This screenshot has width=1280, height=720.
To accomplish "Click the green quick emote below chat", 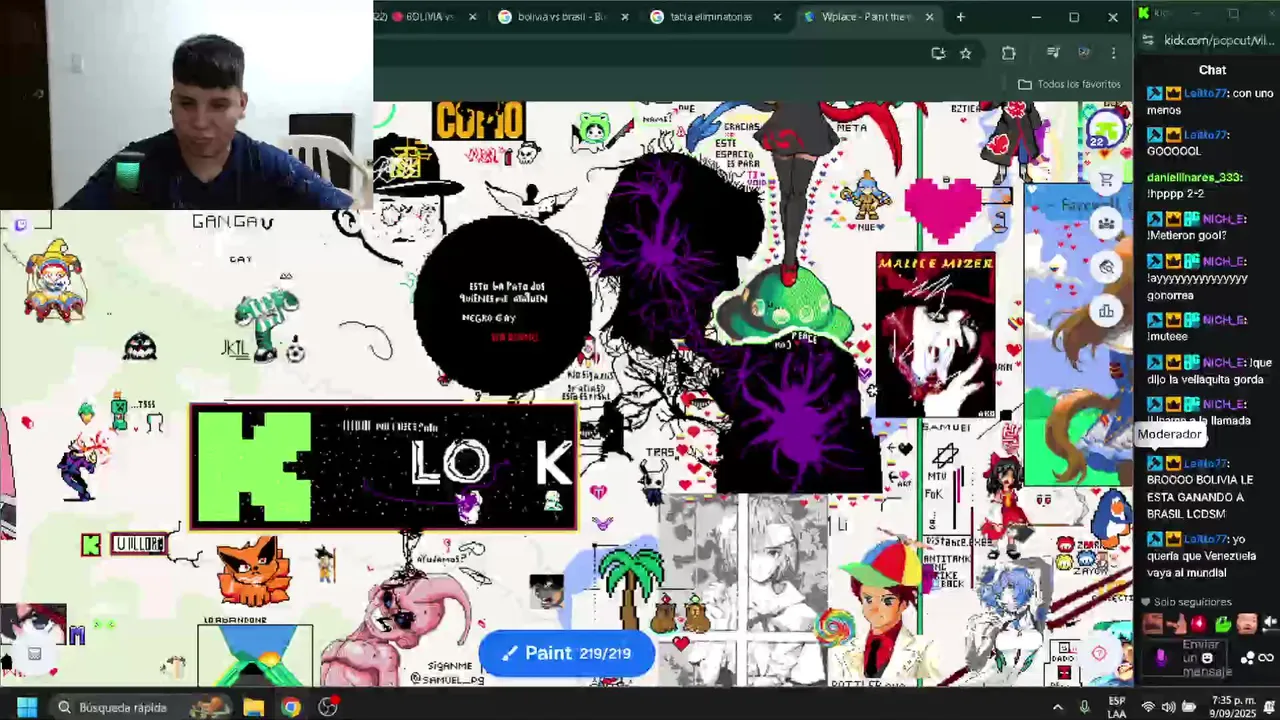I will pyautogui.click(x=1222, y=624).
